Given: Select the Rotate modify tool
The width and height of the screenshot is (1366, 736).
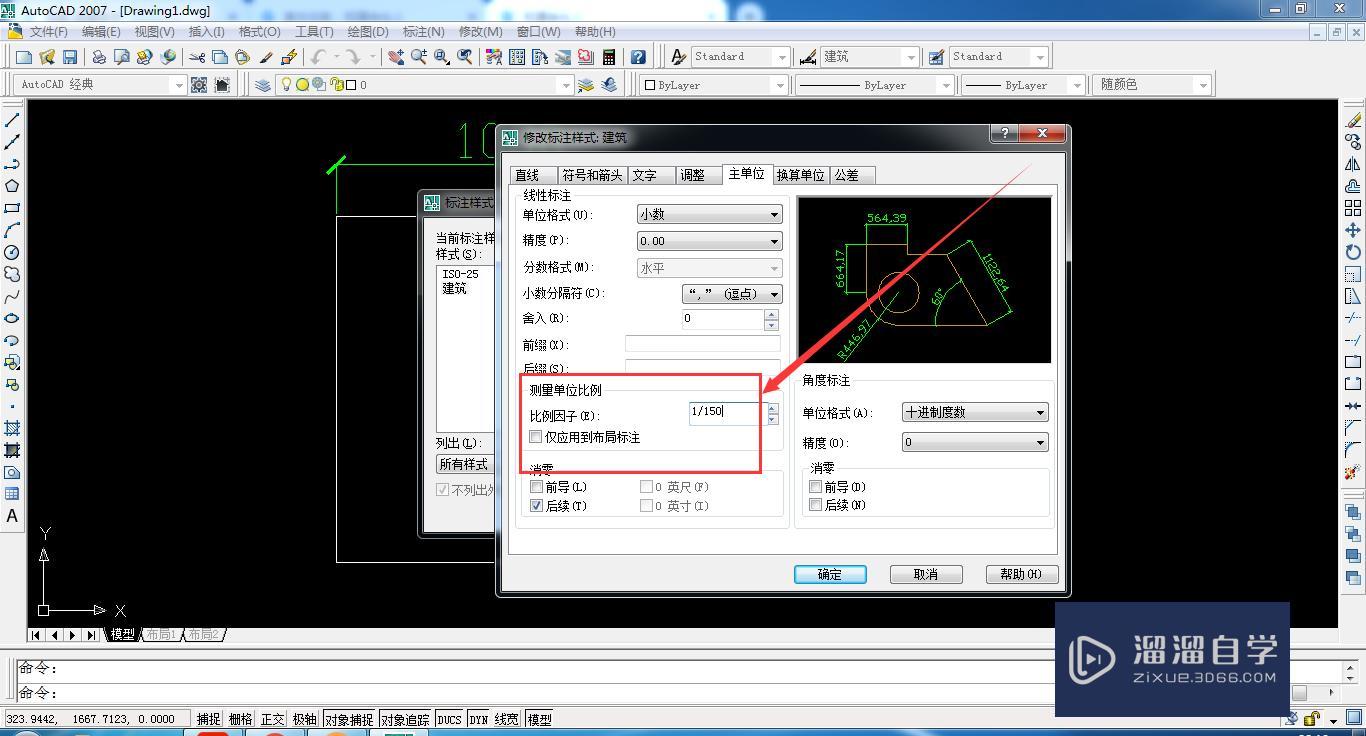Looking at the screenshot, I should tap(1353, 252).
